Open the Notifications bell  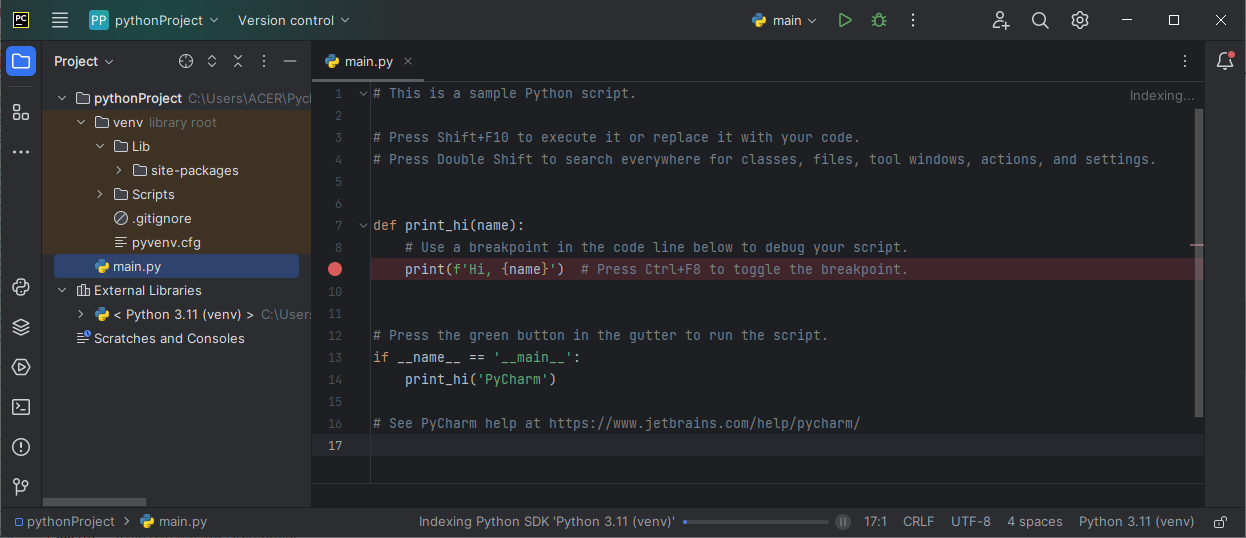pos(1225,61)
